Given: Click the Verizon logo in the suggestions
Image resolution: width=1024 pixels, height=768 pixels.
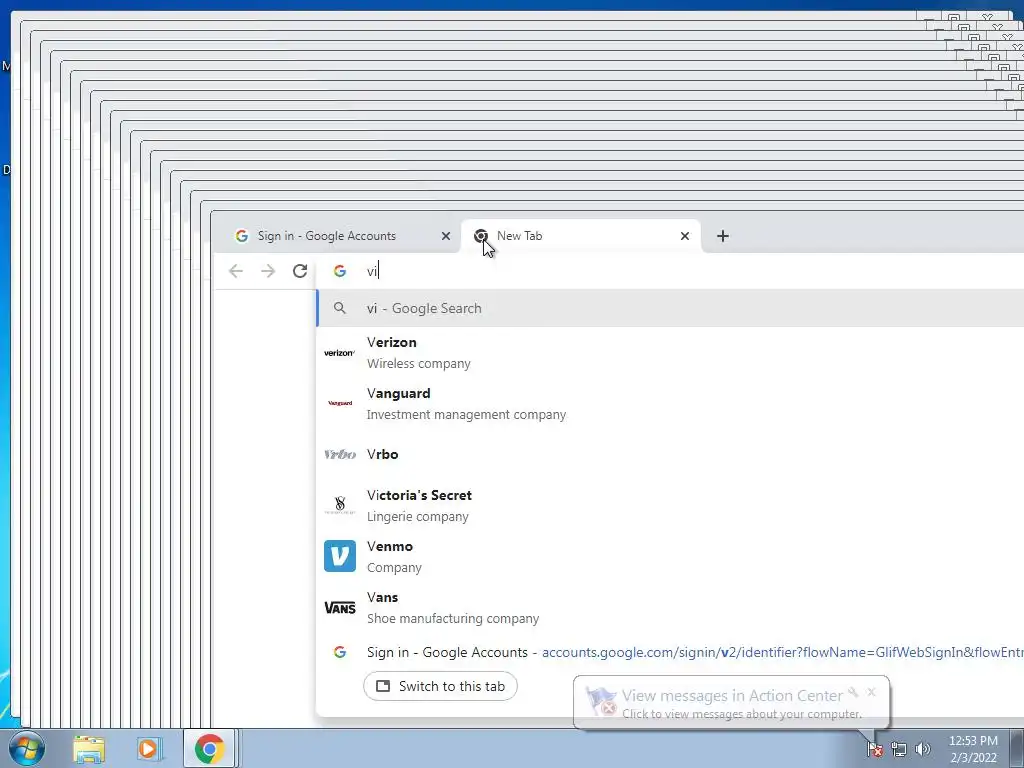Looking at the screenshot, I should (x=340, y=353).
